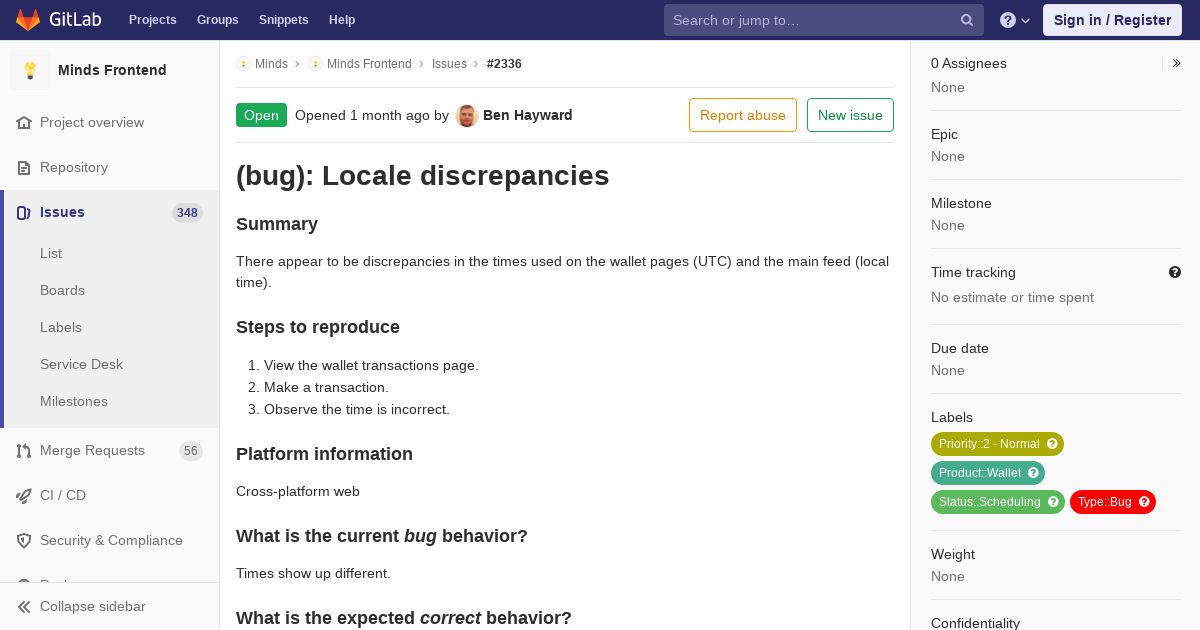Screen dimensions: 1200x630
Task: Click the 56 merge requests badge
Action: point(191,451)
